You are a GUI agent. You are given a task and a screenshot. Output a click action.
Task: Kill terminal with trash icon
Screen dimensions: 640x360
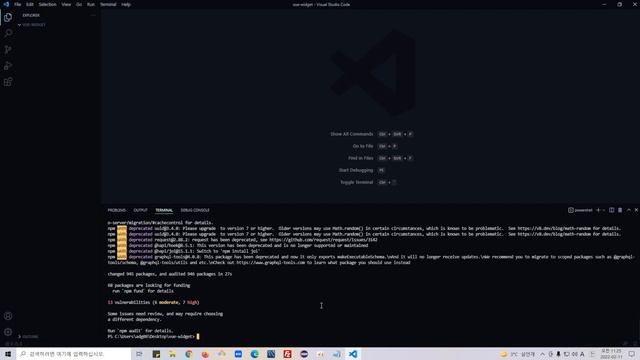pyautogui.click(x=620, y=210)
